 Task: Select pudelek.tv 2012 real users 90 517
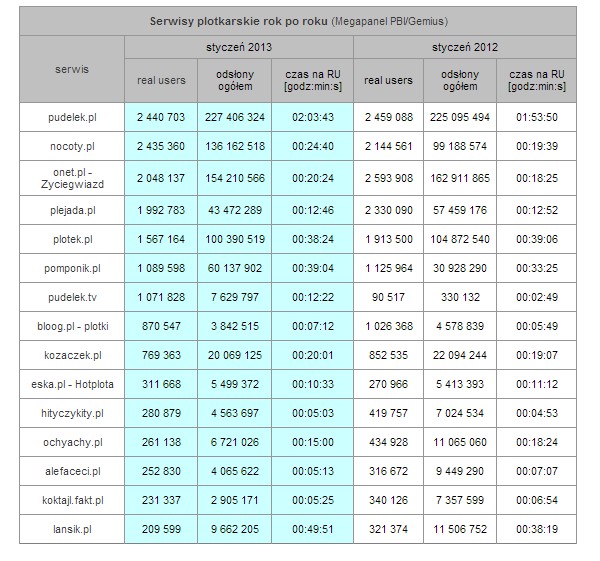point(388,297)
